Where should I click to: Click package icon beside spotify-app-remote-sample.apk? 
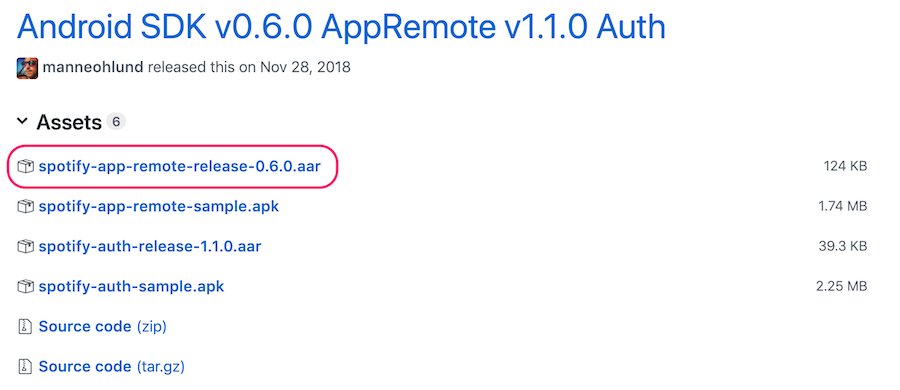tap(25, 206)
